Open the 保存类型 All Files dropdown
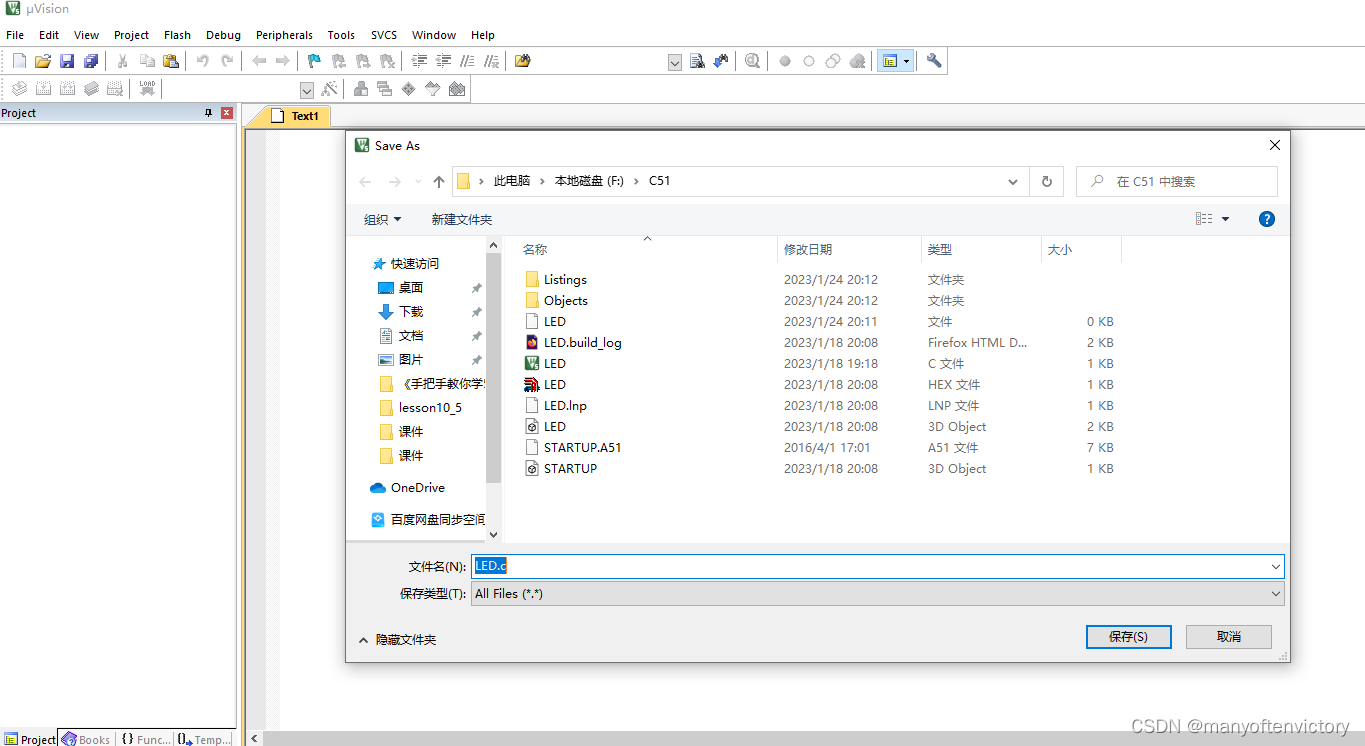 pos(1275,594)
